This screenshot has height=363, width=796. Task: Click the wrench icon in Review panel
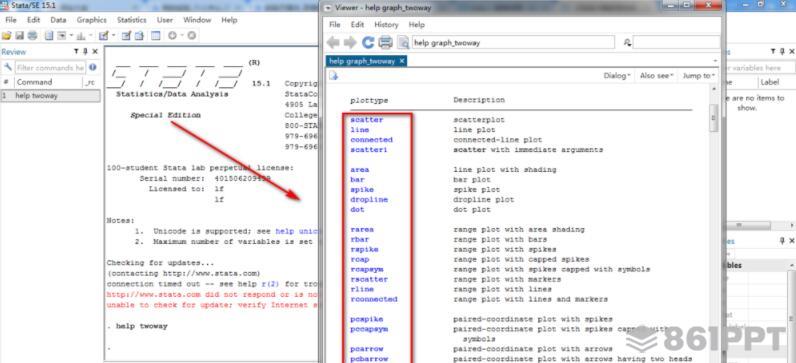8,67
